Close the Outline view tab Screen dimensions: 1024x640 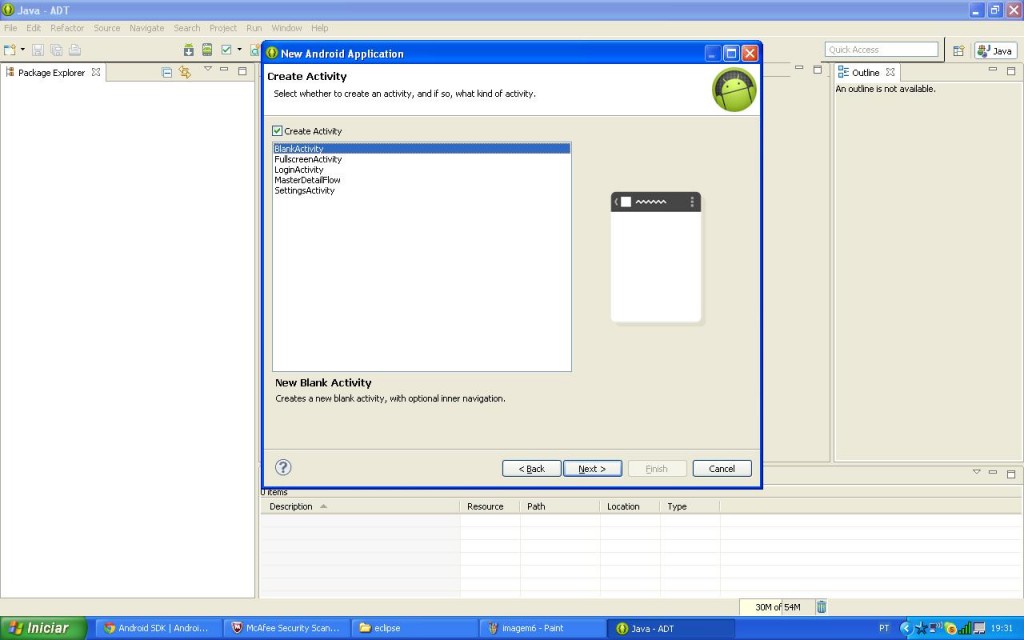pos(890,72)
